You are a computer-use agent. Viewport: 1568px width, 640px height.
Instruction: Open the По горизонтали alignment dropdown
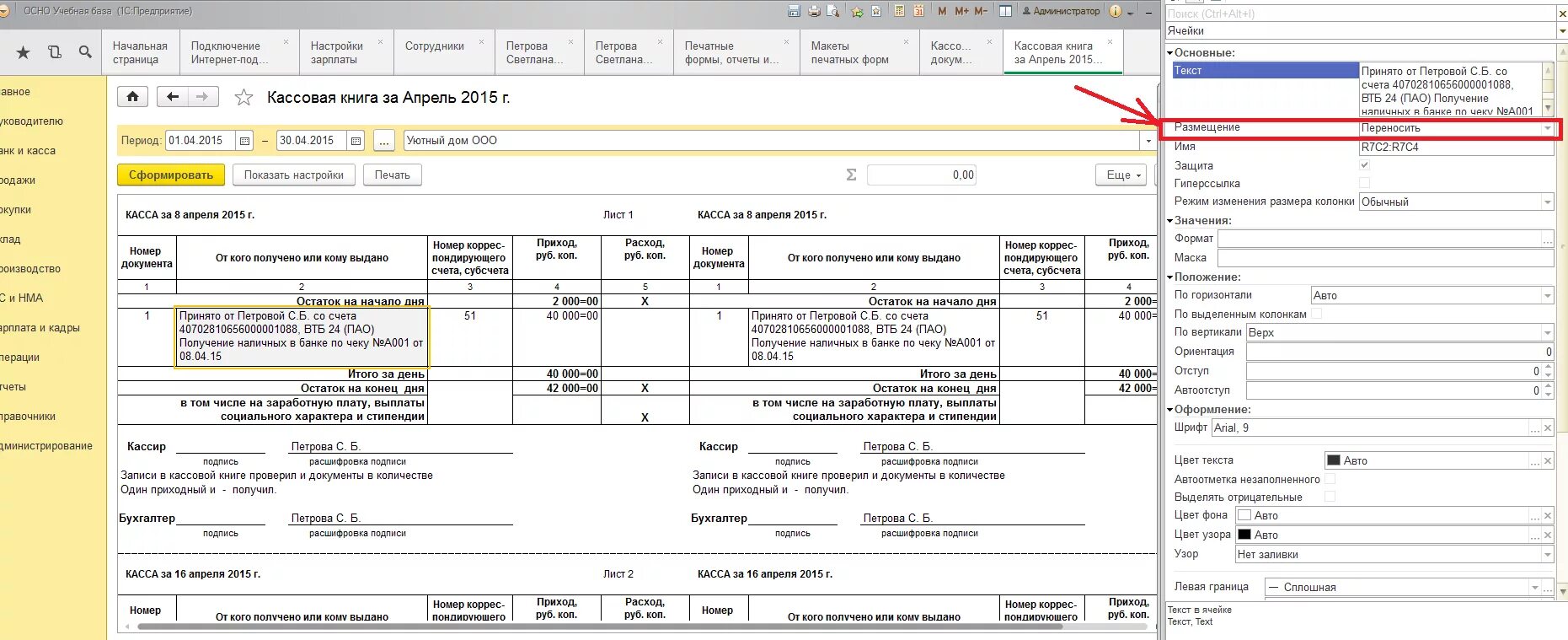1547,296
